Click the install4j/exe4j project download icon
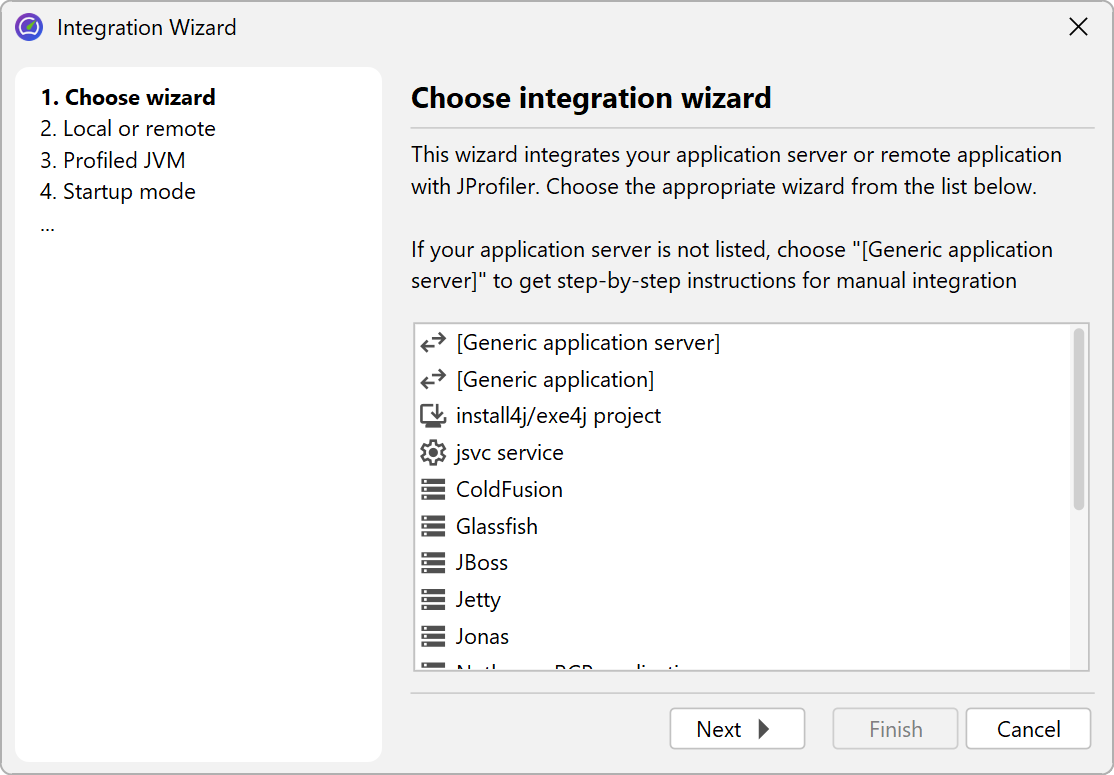 (x=433, y=416)
